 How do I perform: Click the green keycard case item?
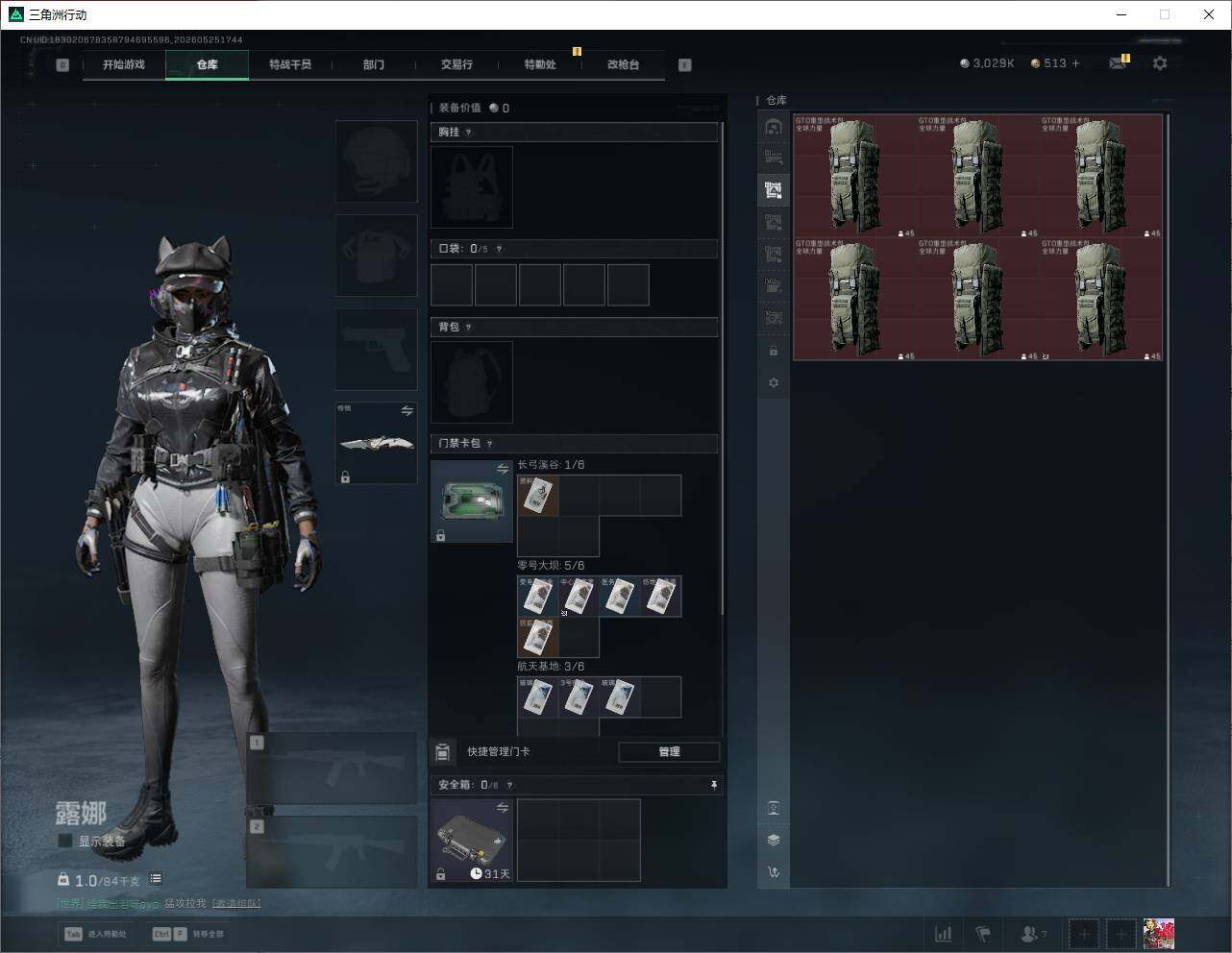click(x=472, y=501)
